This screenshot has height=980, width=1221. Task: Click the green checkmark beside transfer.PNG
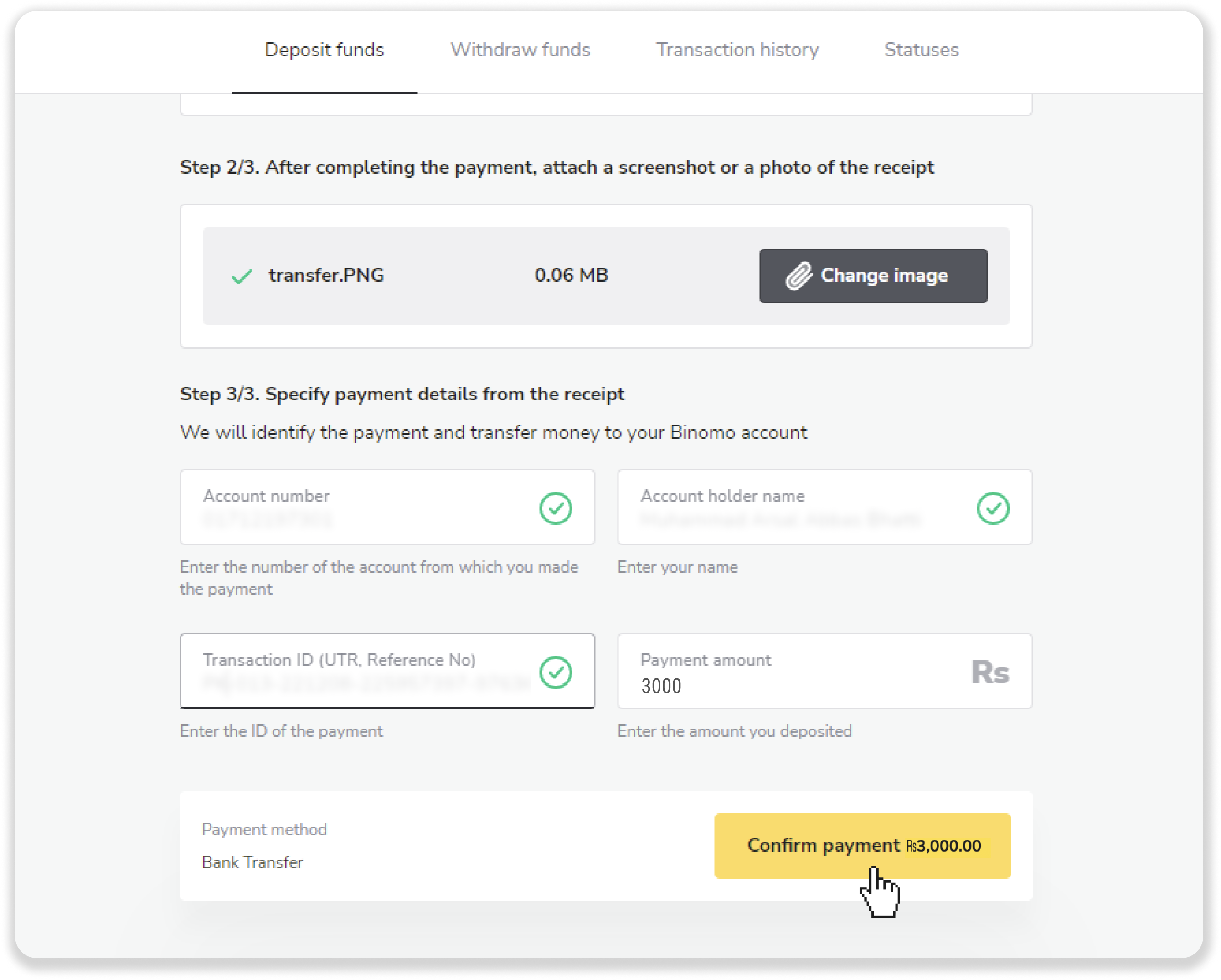pos(242,276)
